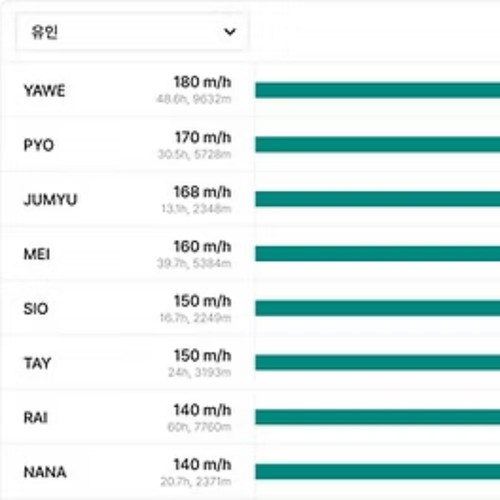
Task: Select the RAI row label
Action: tap(36, 417)
